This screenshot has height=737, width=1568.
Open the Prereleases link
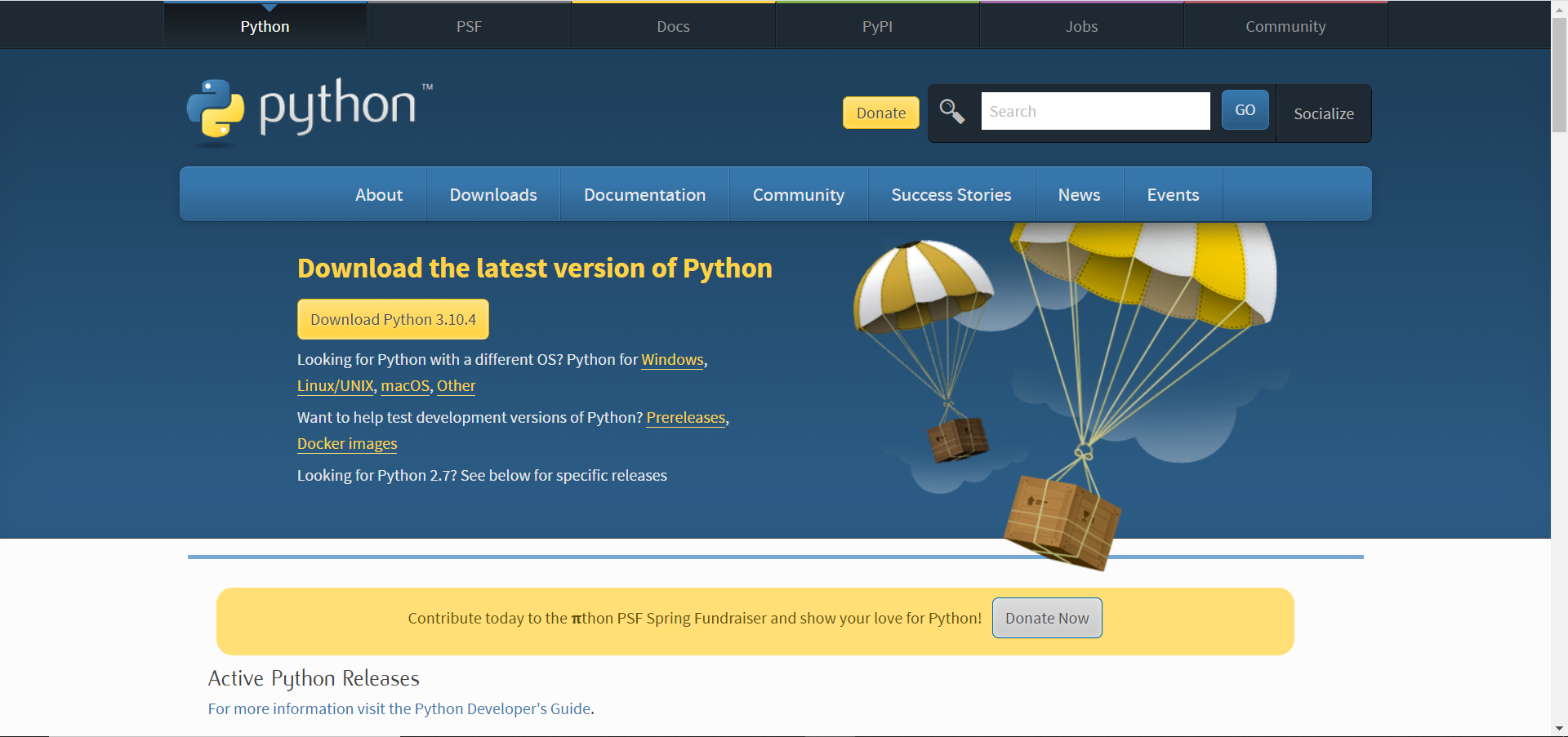coord(686,418)
